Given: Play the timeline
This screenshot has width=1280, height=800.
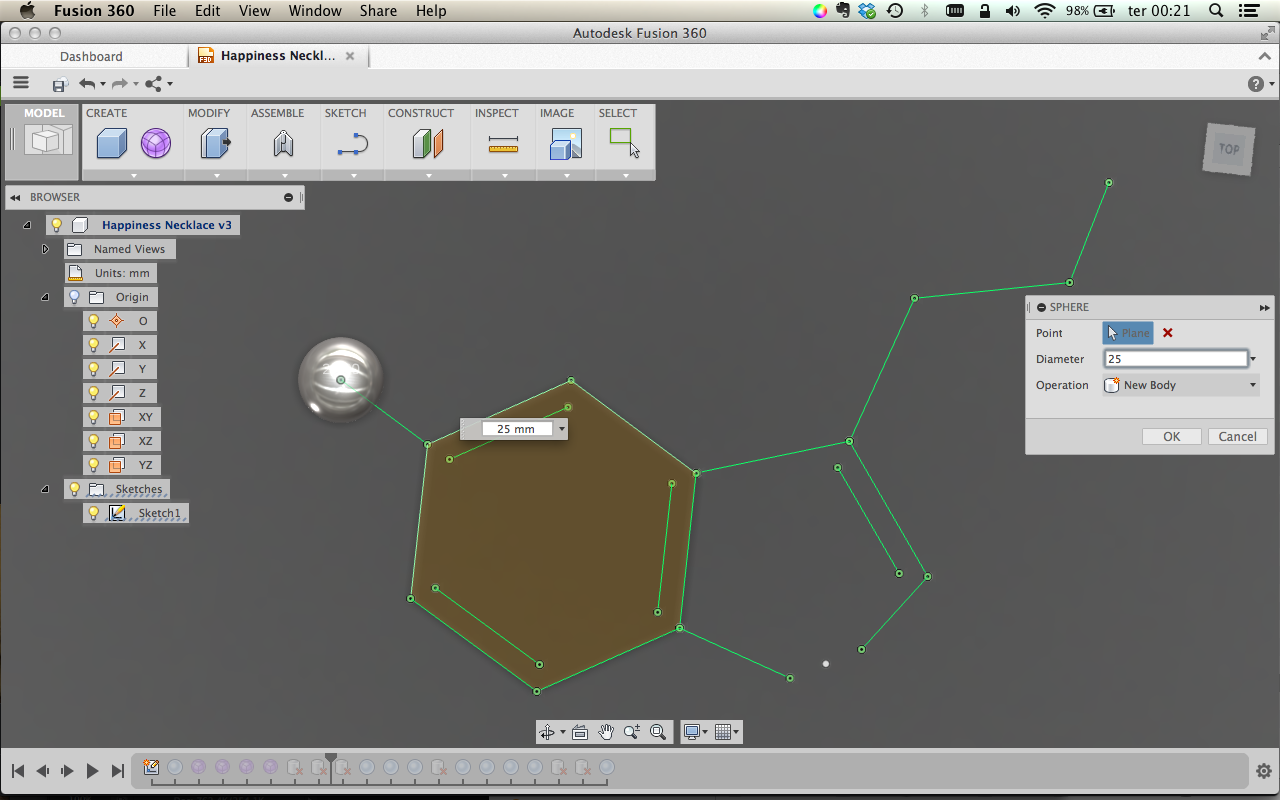Looking at the screenshot, I should click(x=92, y=771).
